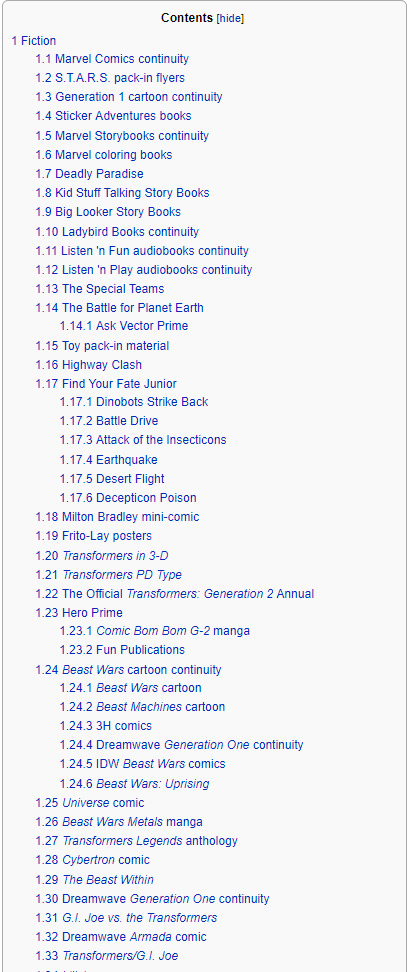Open 1.24.2 Beast Machines cartoon
The height and width of the screenshot is (972, 407).
(142, 707)
